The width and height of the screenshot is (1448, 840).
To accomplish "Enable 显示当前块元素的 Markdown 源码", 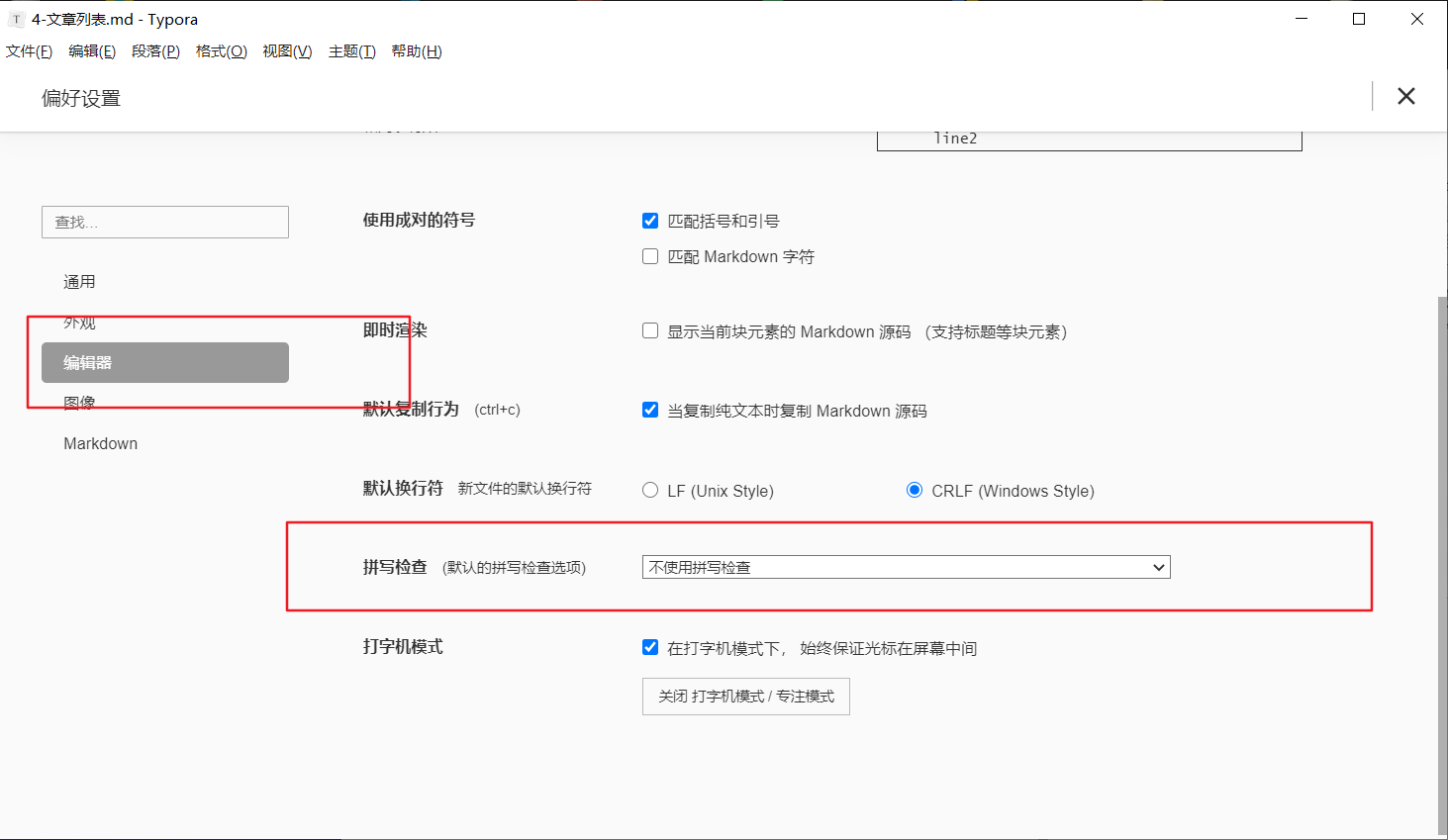I will [649, 331].
